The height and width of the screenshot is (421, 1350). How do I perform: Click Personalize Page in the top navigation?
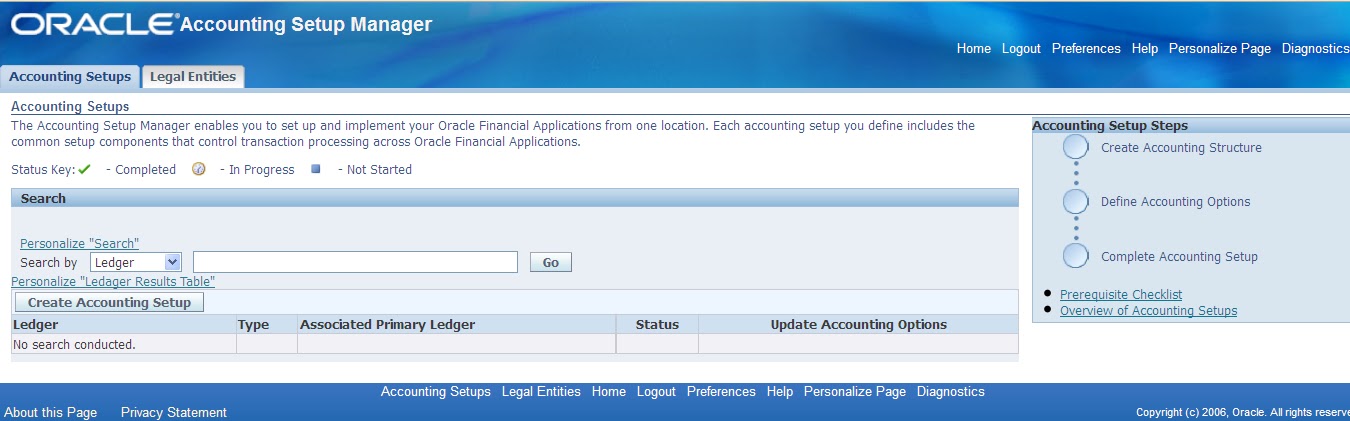tap(1220, 48)
